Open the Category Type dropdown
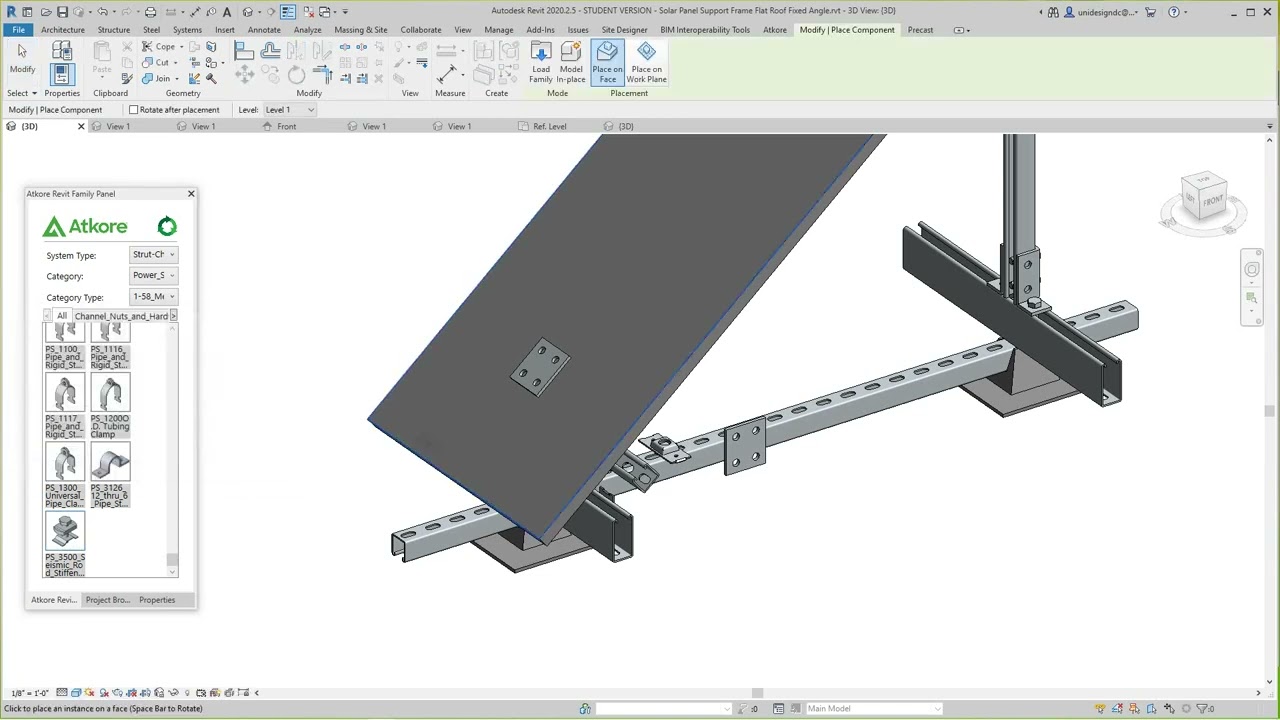Screen dimensions: 1280x720 (x=154, y=297)
